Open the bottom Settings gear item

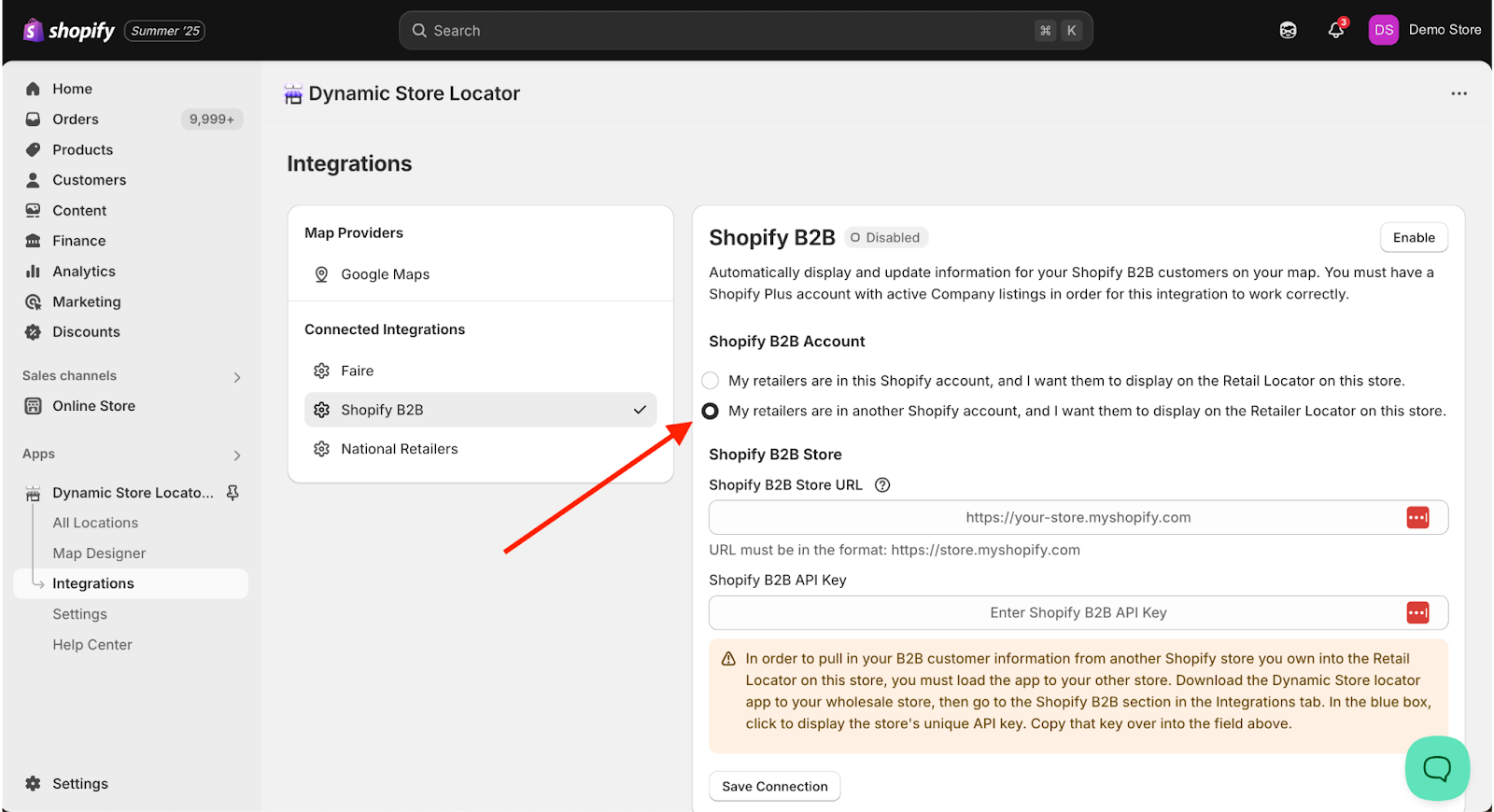[x=67, y=784]
